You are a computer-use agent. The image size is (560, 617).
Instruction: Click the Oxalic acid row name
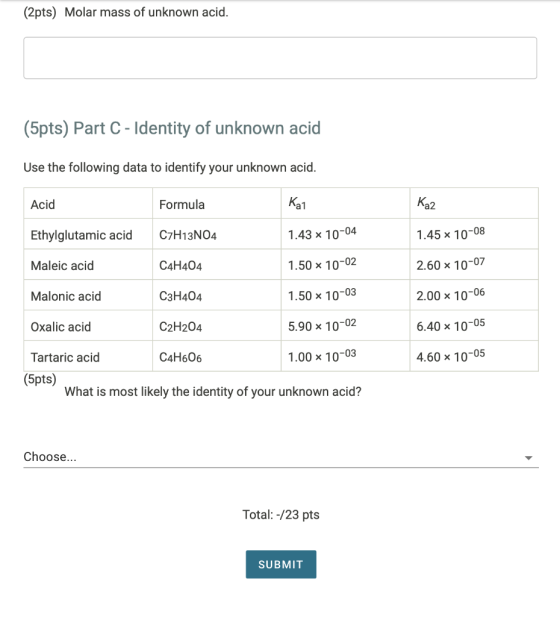click(61, 327)
